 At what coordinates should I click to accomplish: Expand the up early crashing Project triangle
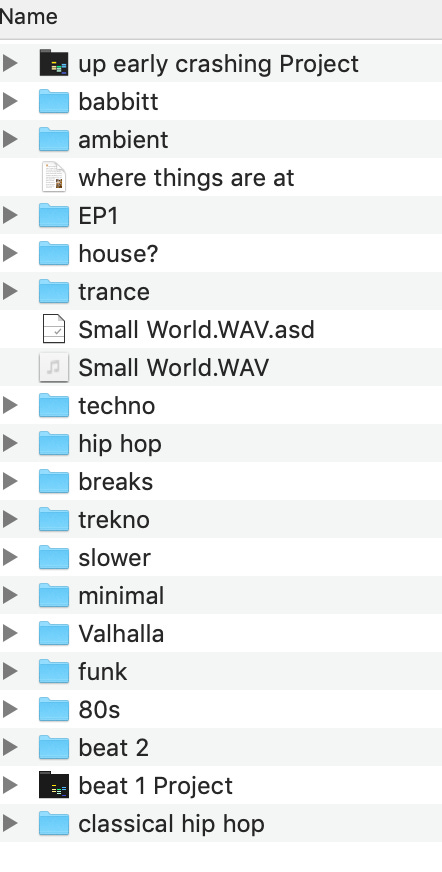(9, 63)
